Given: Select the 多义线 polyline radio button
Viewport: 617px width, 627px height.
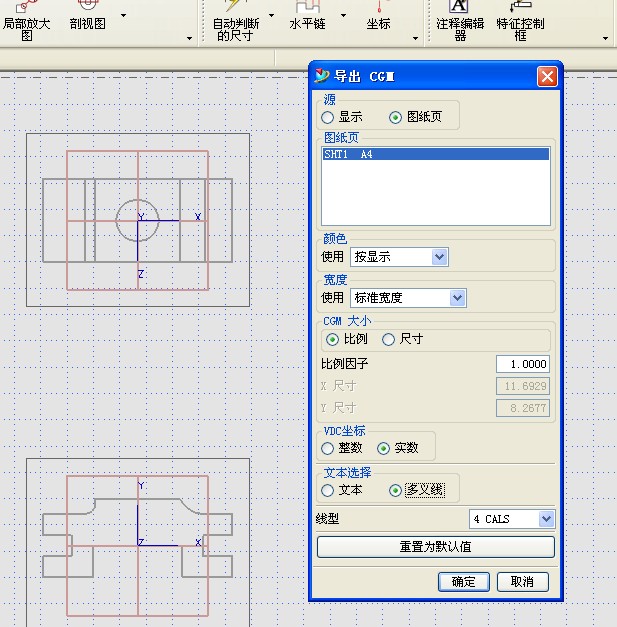Looking at the screenshot, I should [x=395, y=491].
